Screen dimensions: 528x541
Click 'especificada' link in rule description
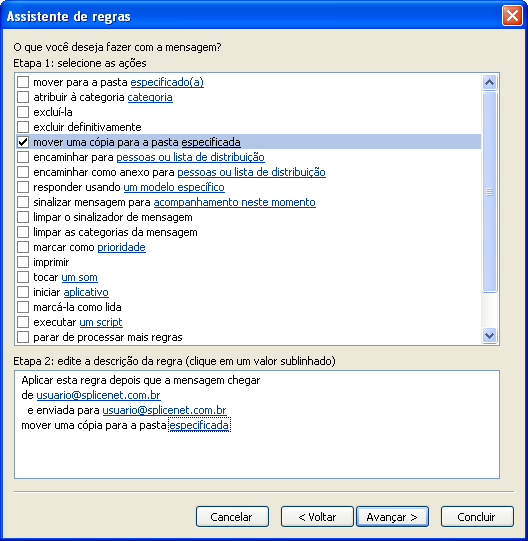[x=199, y=425]
